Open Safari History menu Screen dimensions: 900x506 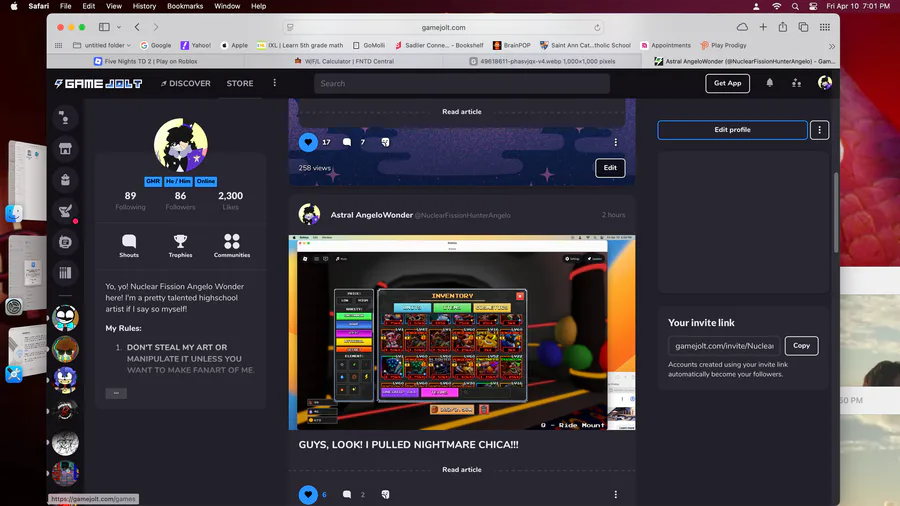point(144,6)
